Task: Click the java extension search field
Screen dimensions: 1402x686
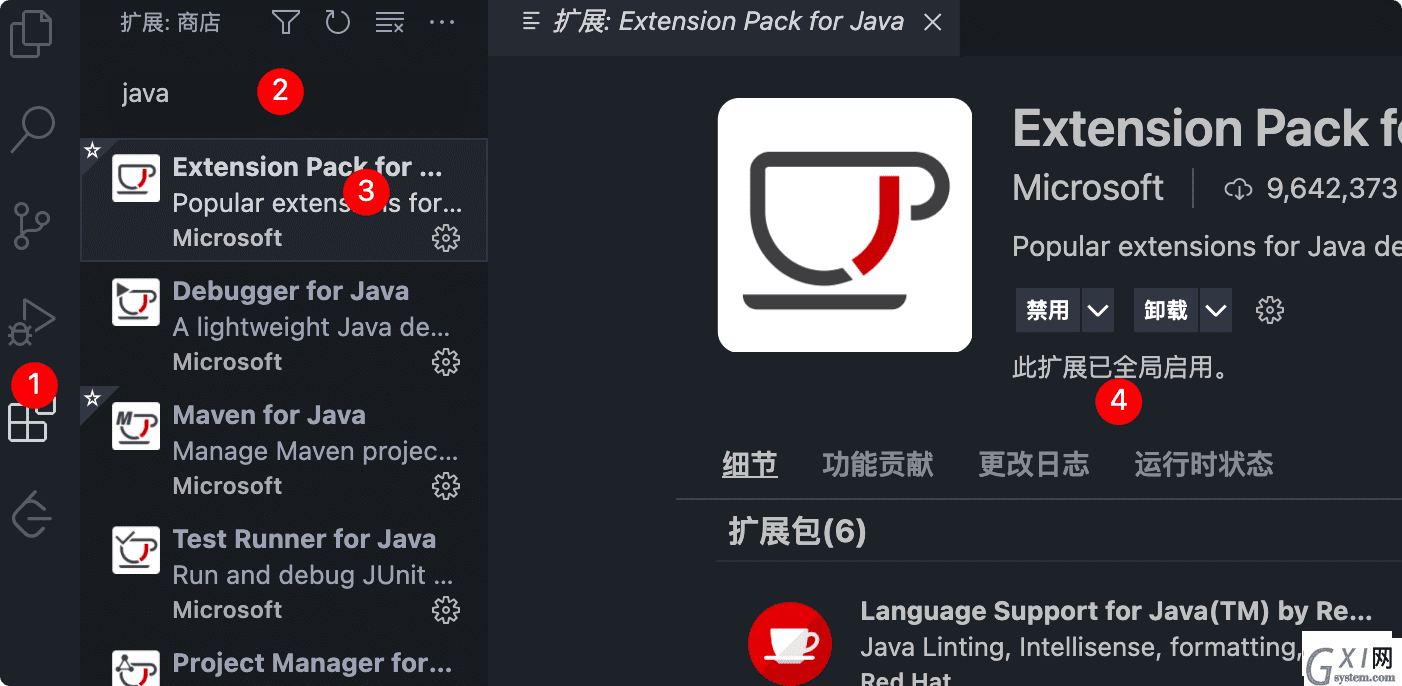Action: (x=289, y=93)
